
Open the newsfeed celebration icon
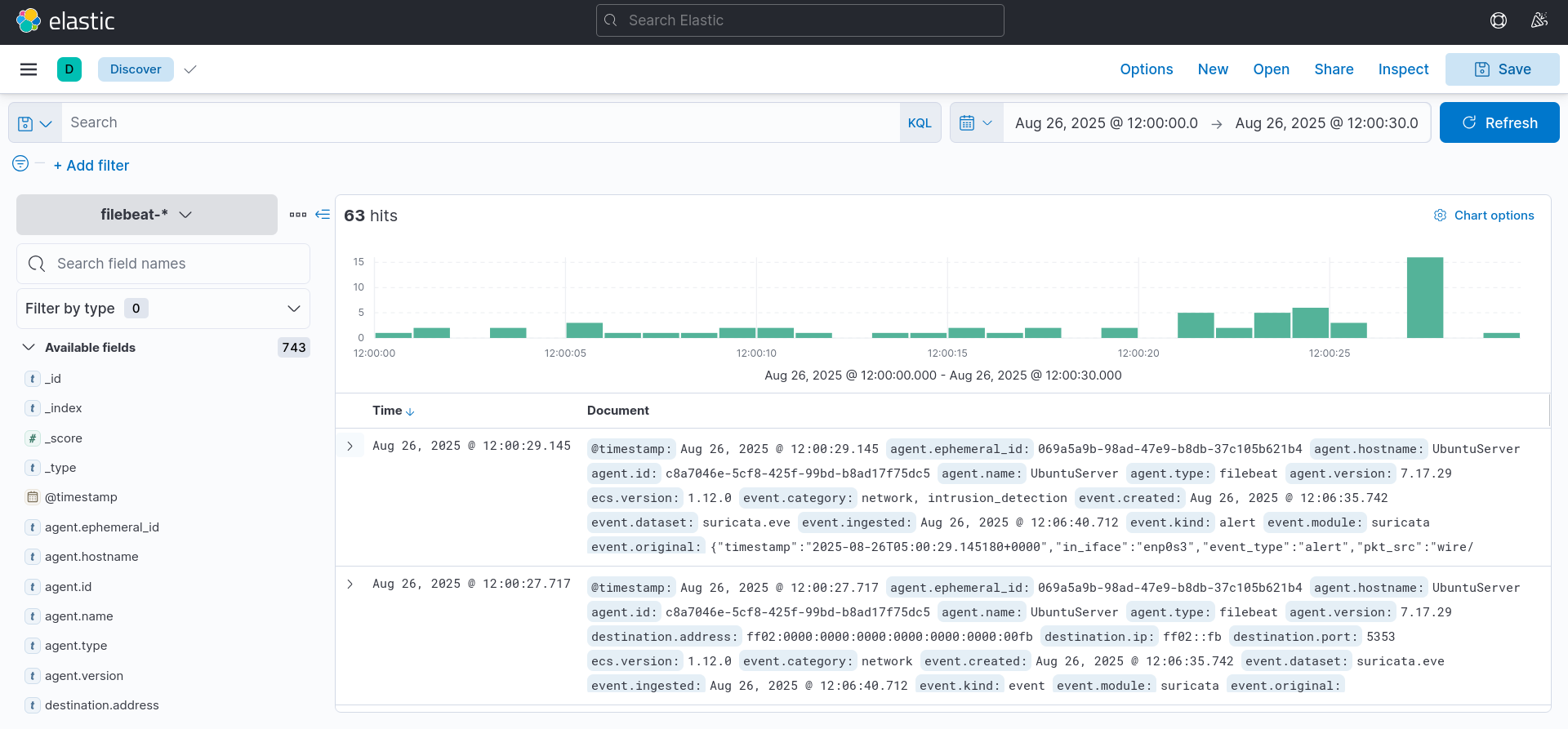(1539, 20)
